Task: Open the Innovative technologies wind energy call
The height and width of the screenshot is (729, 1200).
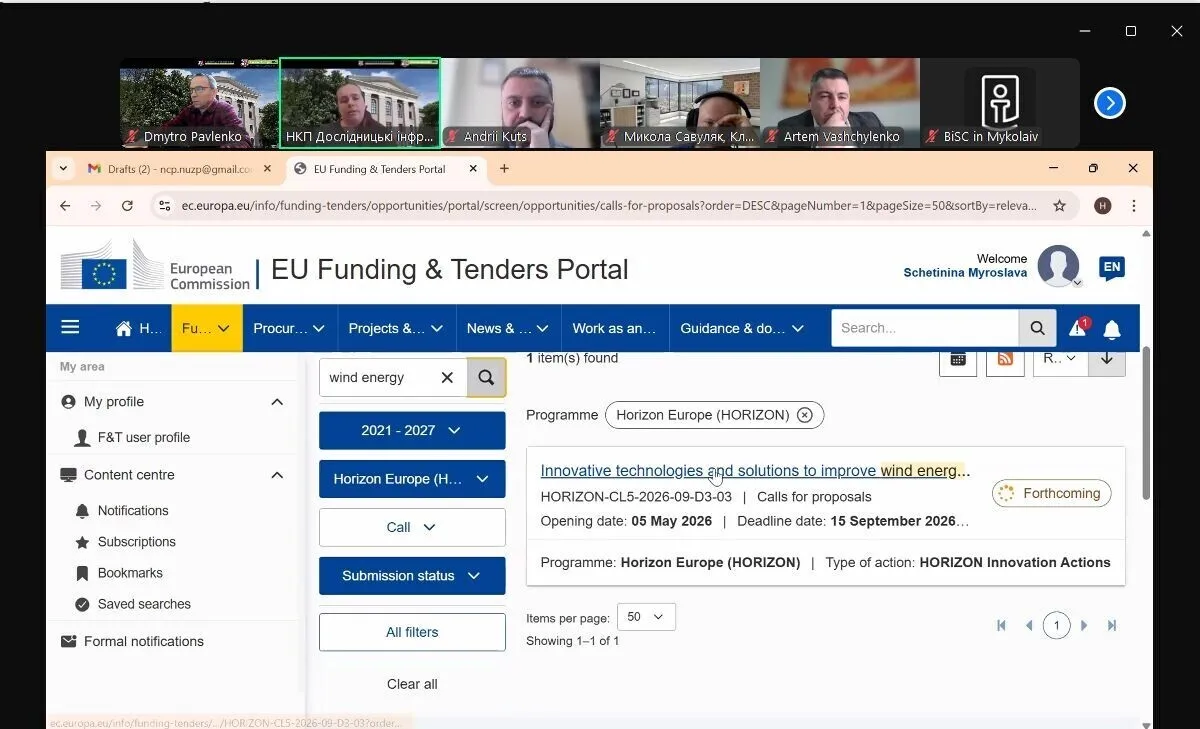Action: tap(755, 471)
